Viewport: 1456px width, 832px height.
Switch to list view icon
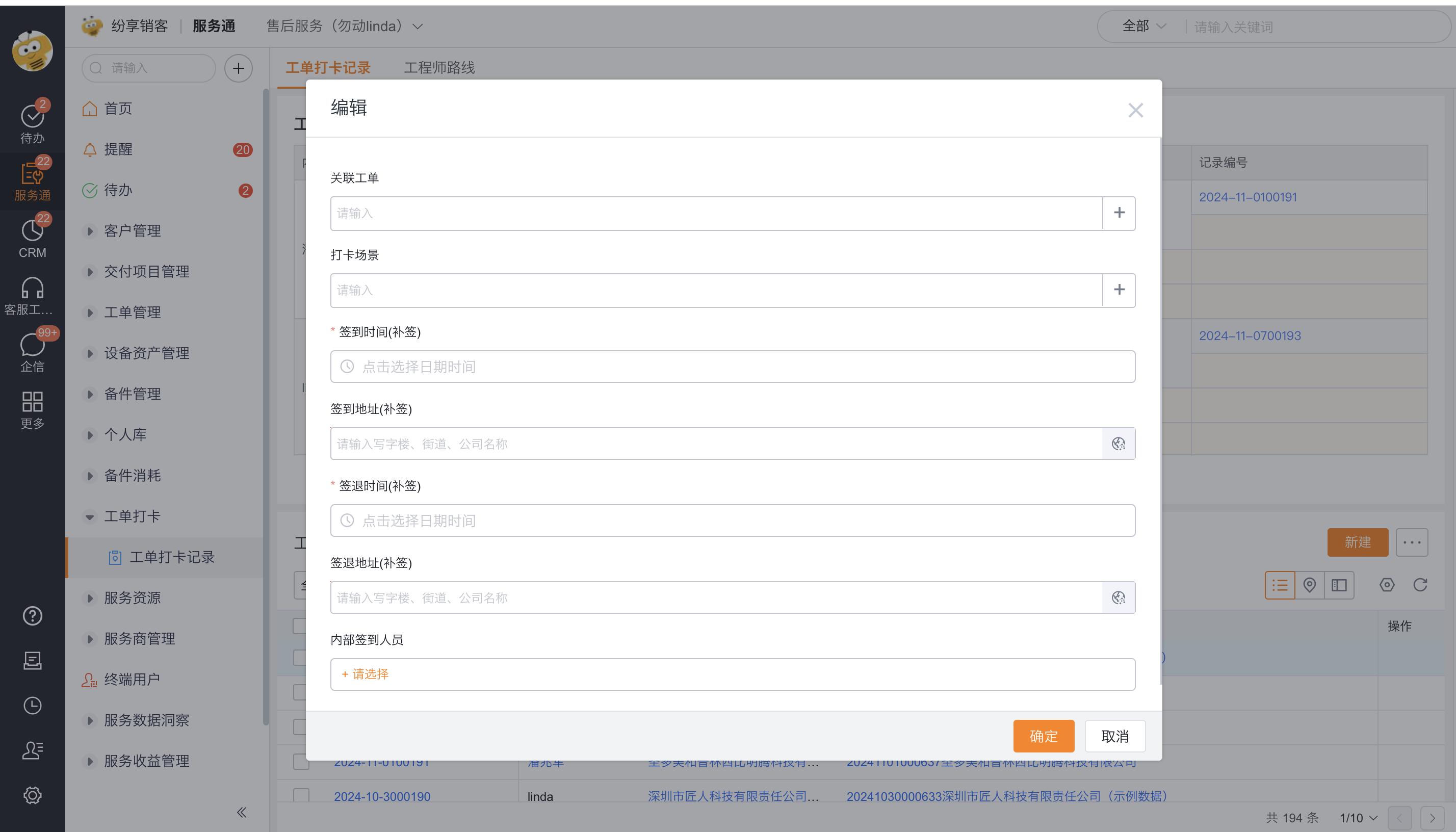(1280, 585)
